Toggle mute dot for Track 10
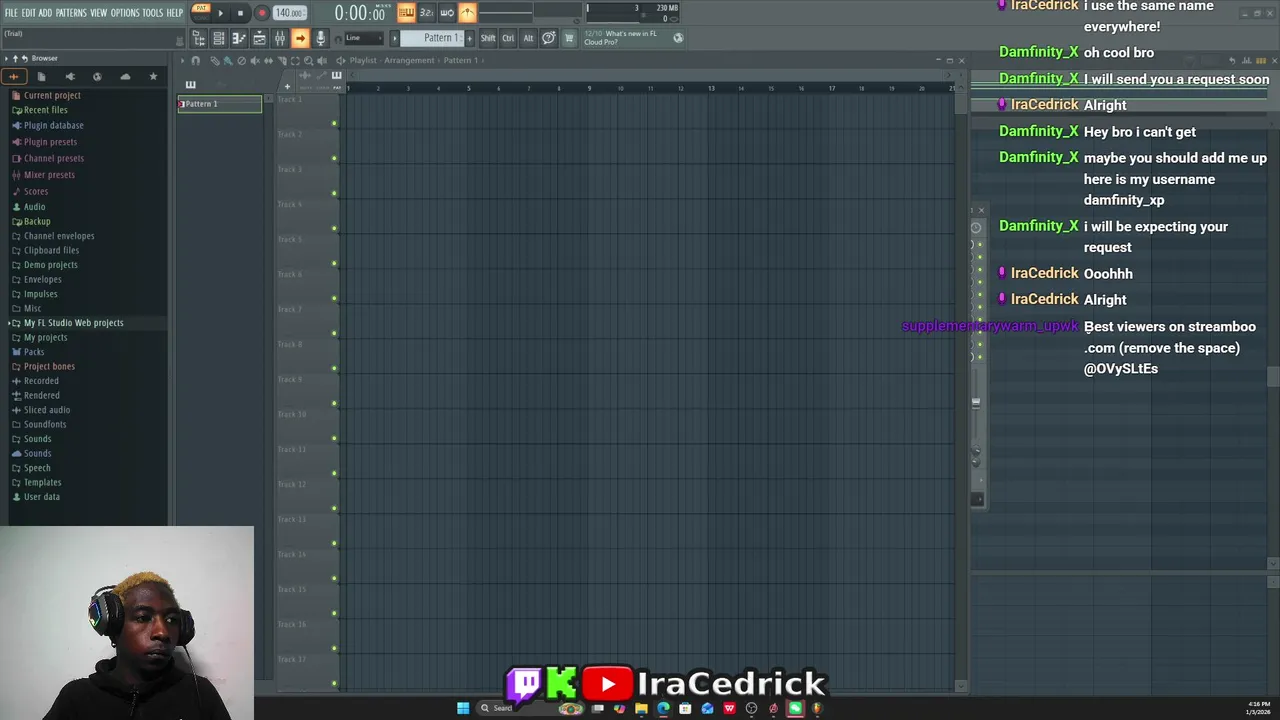The height and width of the screenshot is (720, 1280). 334,438
